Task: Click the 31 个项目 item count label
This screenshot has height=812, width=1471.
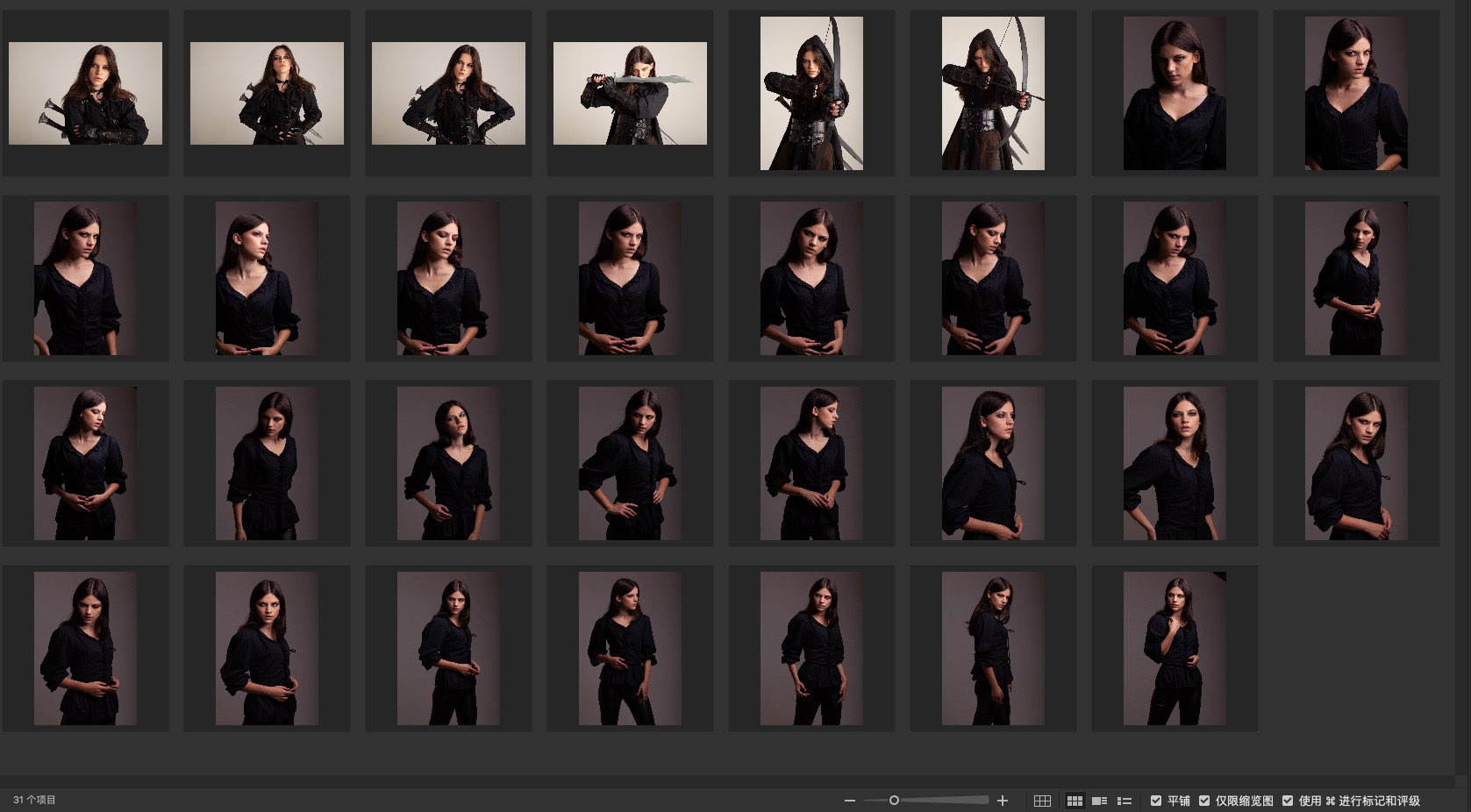Action: click(x=35, y=800)
